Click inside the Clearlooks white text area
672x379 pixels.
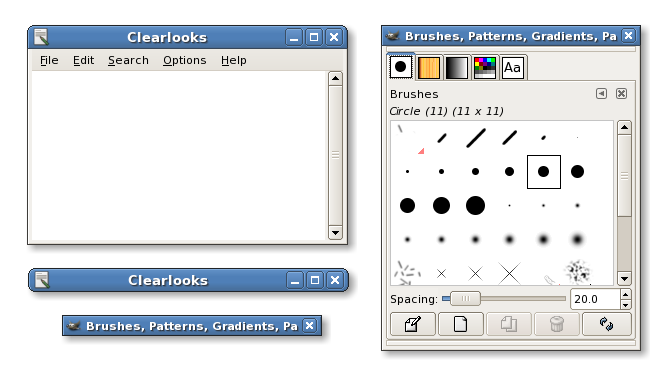[x=180, y=156]
